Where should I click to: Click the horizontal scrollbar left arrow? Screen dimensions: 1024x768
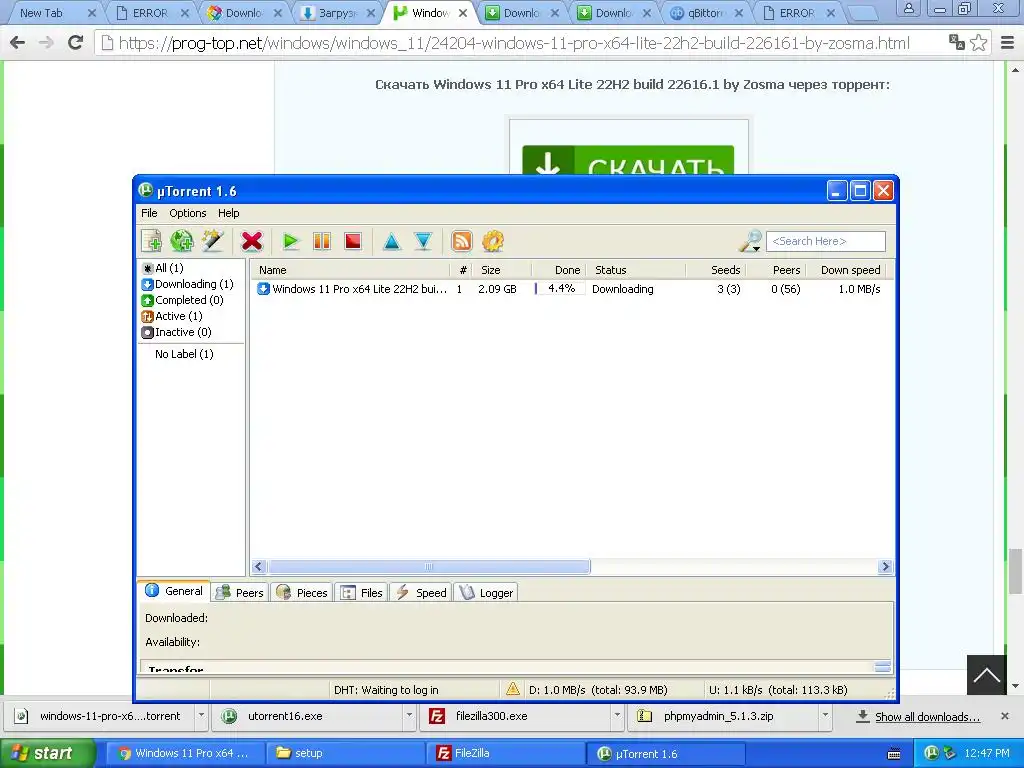(259, 566)
